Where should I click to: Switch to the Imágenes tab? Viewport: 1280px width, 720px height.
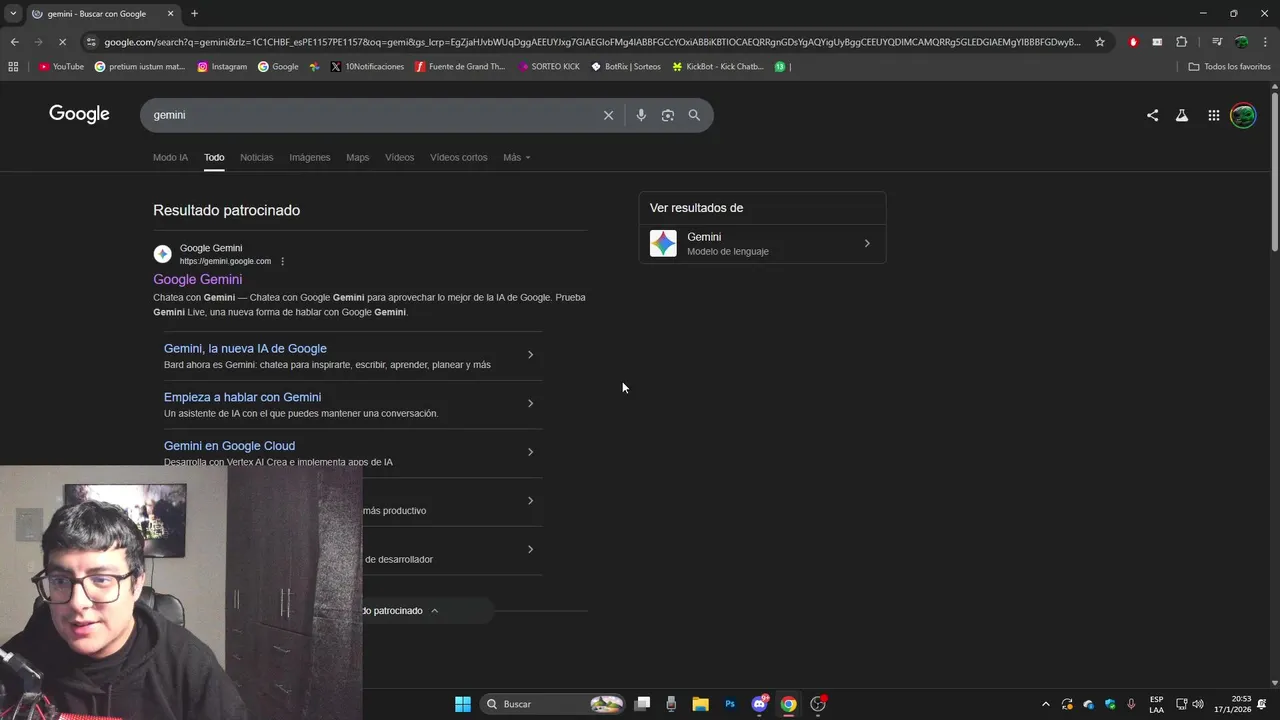point(310,157)
